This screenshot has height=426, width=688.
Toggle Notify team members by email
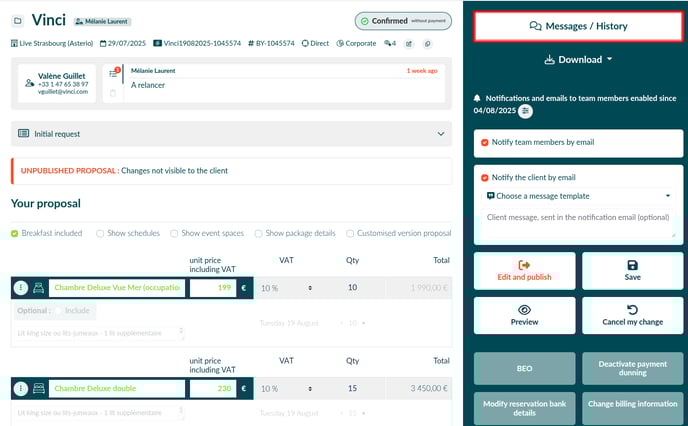485,142
